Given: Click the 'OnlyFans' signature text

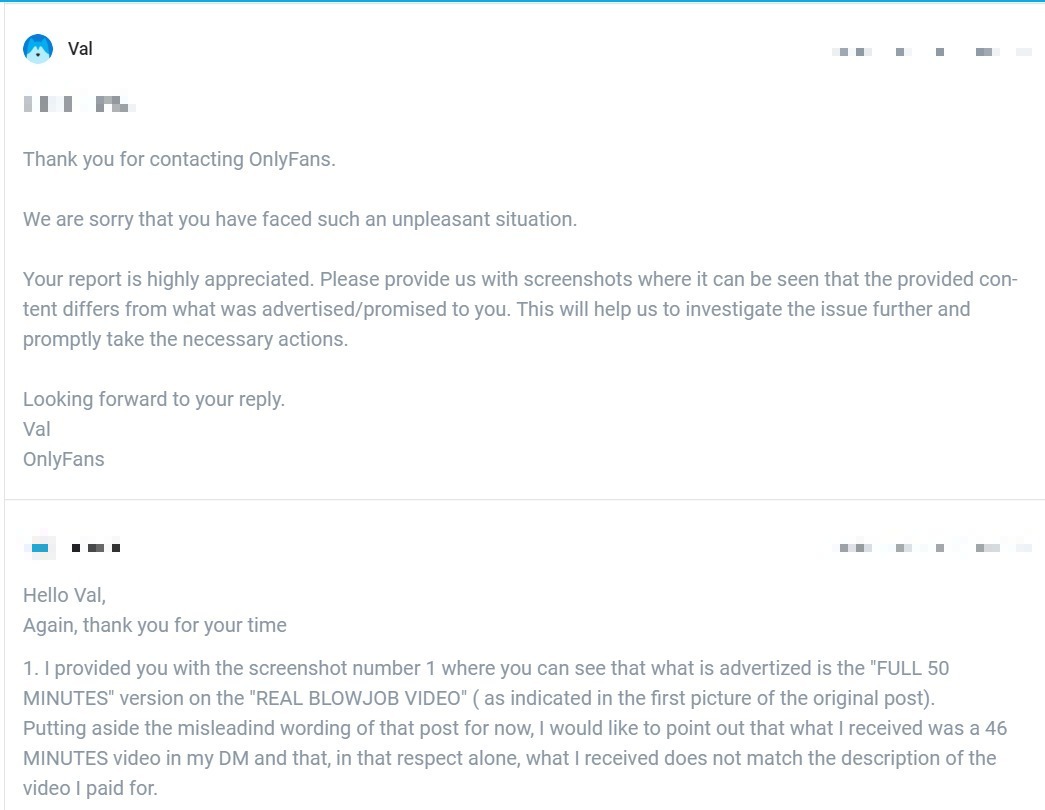Looking at the screenshot, I should pos(64,459).
